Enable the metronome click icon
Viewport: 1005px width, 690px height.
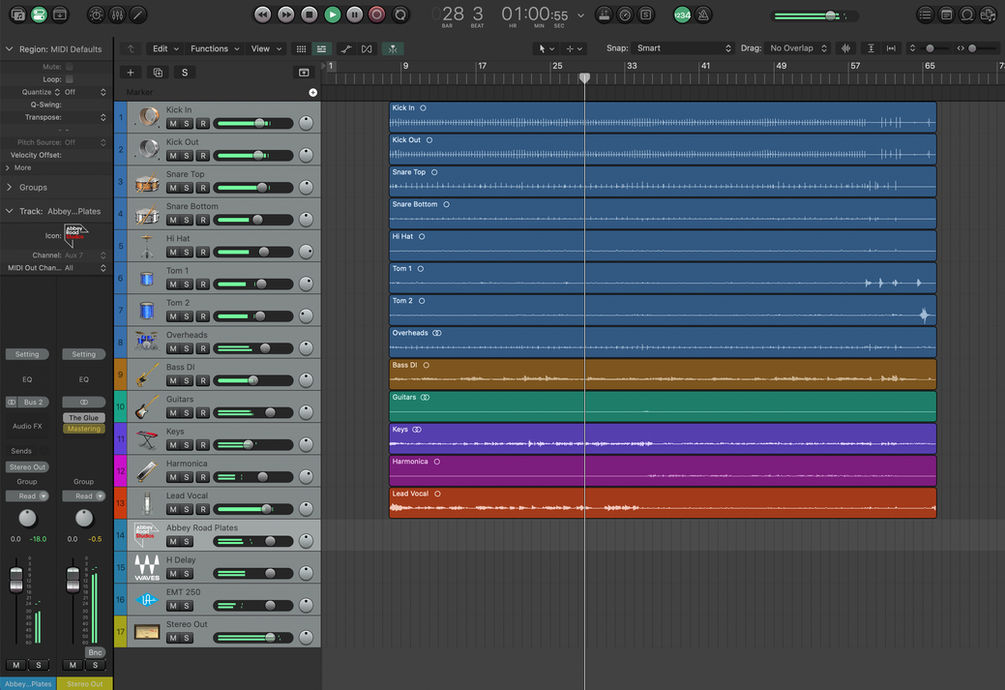tap(704, 15)
